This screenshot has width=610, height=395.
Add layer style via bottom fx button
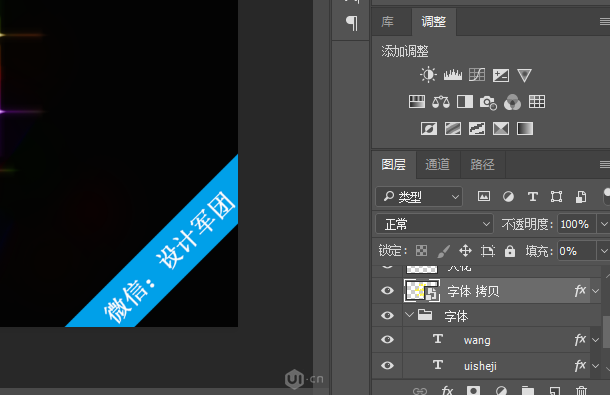coord(447,390)
